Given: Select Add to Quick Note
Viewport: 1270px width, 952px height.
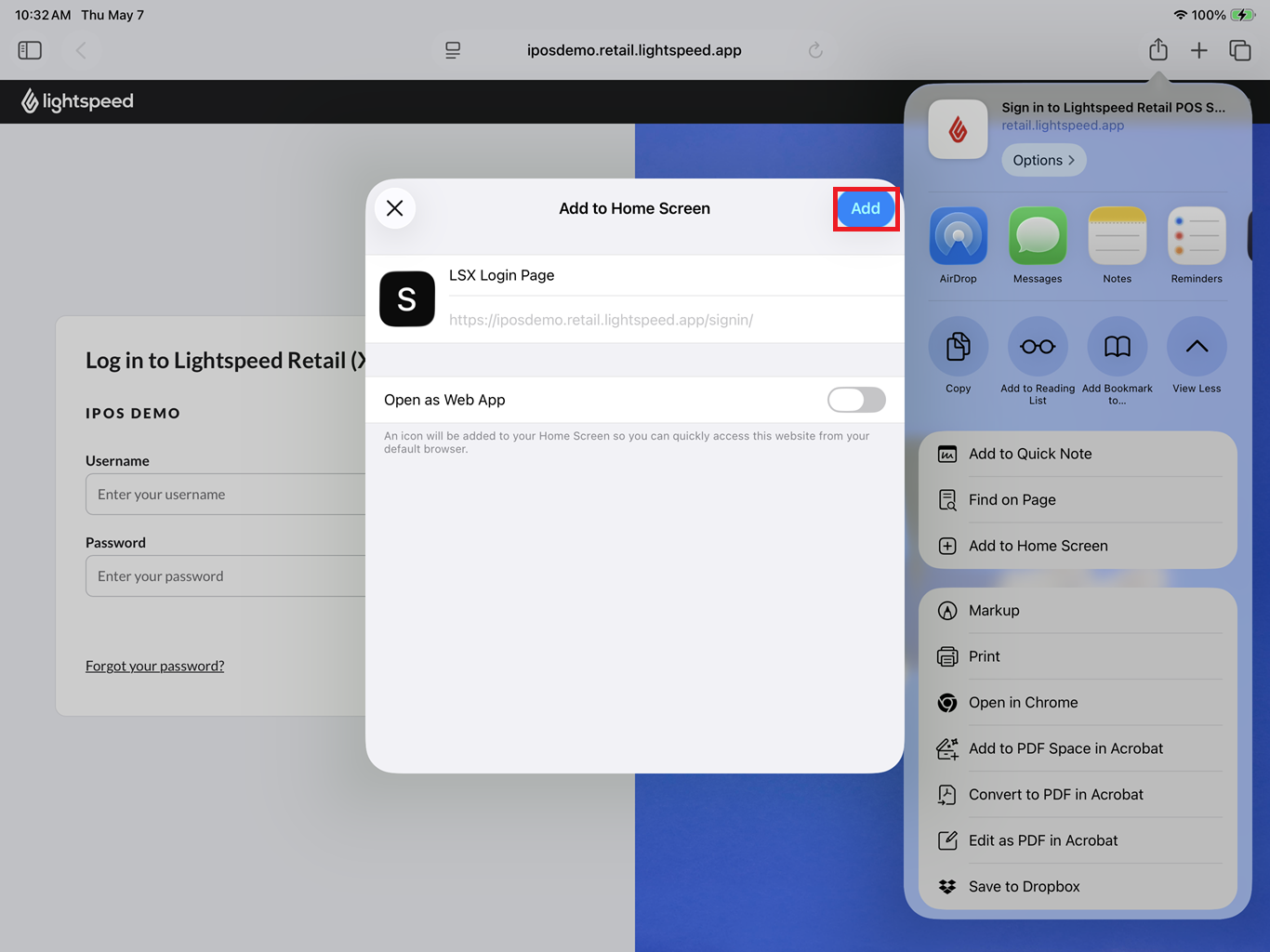Looking at the screenshot, I should [x=1078, y=454].
